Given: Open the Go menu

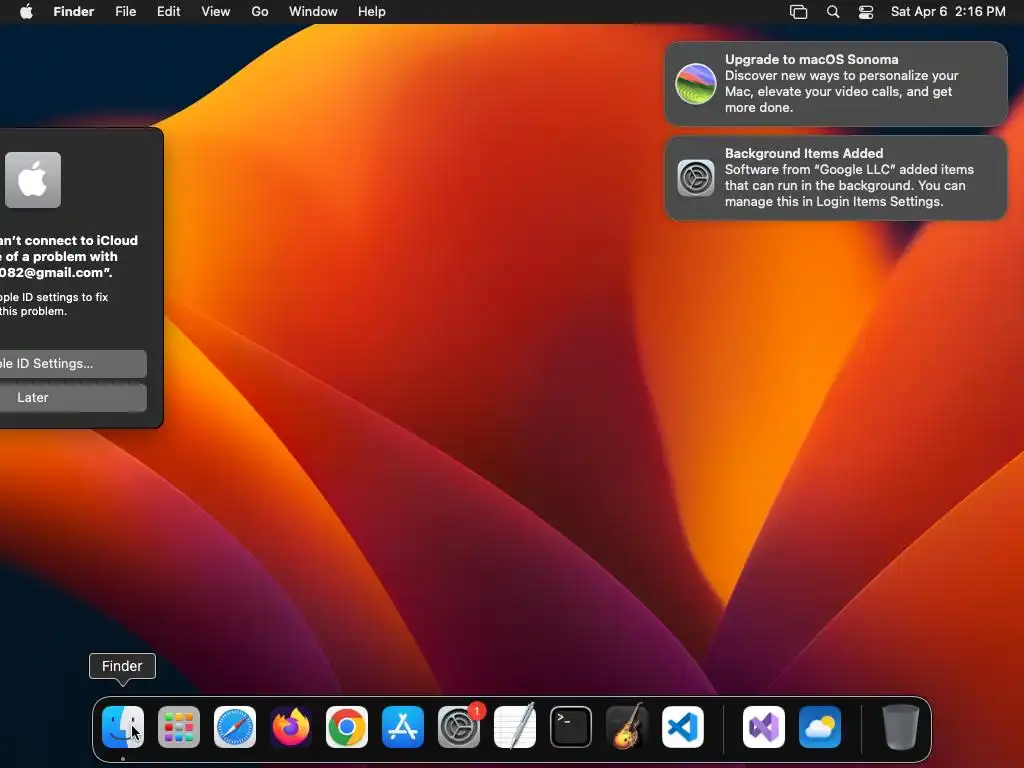Looking at the screenshot, I should (x=260, y=12).
